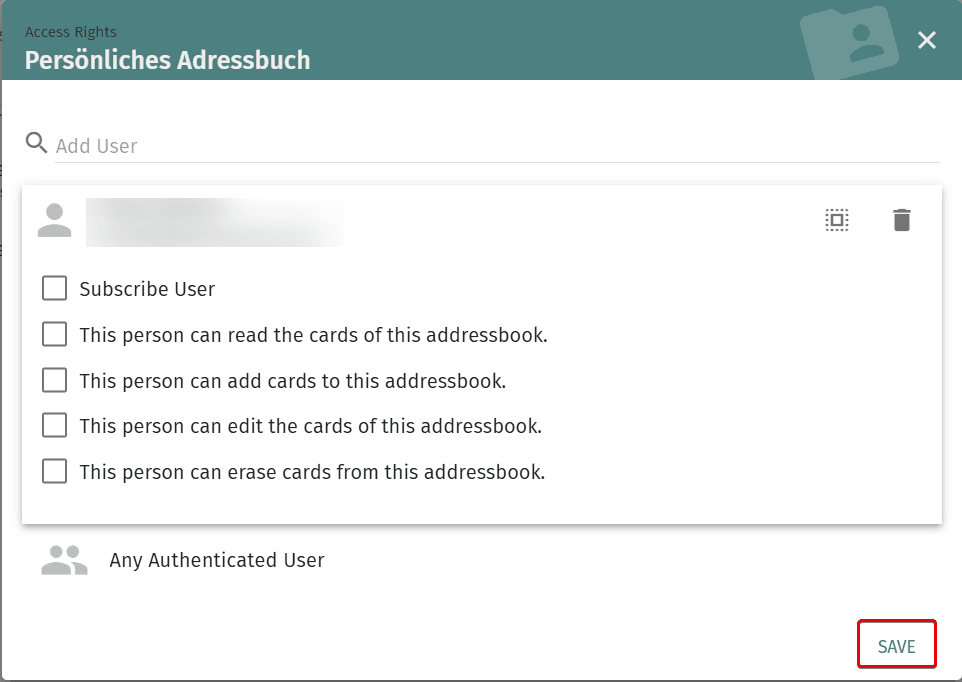Click the magnifier search icon

pos(36,143)
